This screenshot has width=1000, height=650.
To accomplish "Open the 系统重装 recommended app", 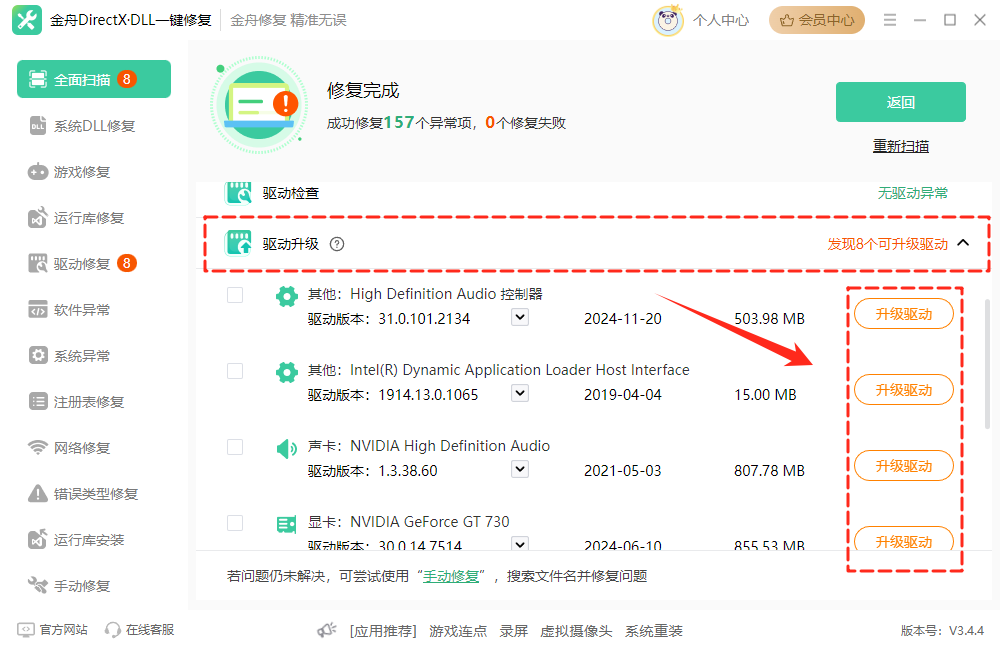I will 654,631.
